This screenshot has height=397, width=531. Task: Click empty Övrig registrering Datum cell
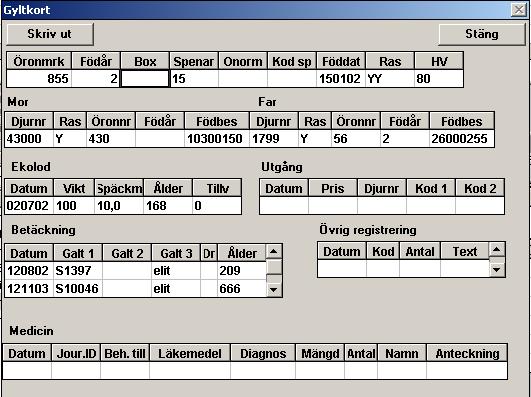click(342, 269)
